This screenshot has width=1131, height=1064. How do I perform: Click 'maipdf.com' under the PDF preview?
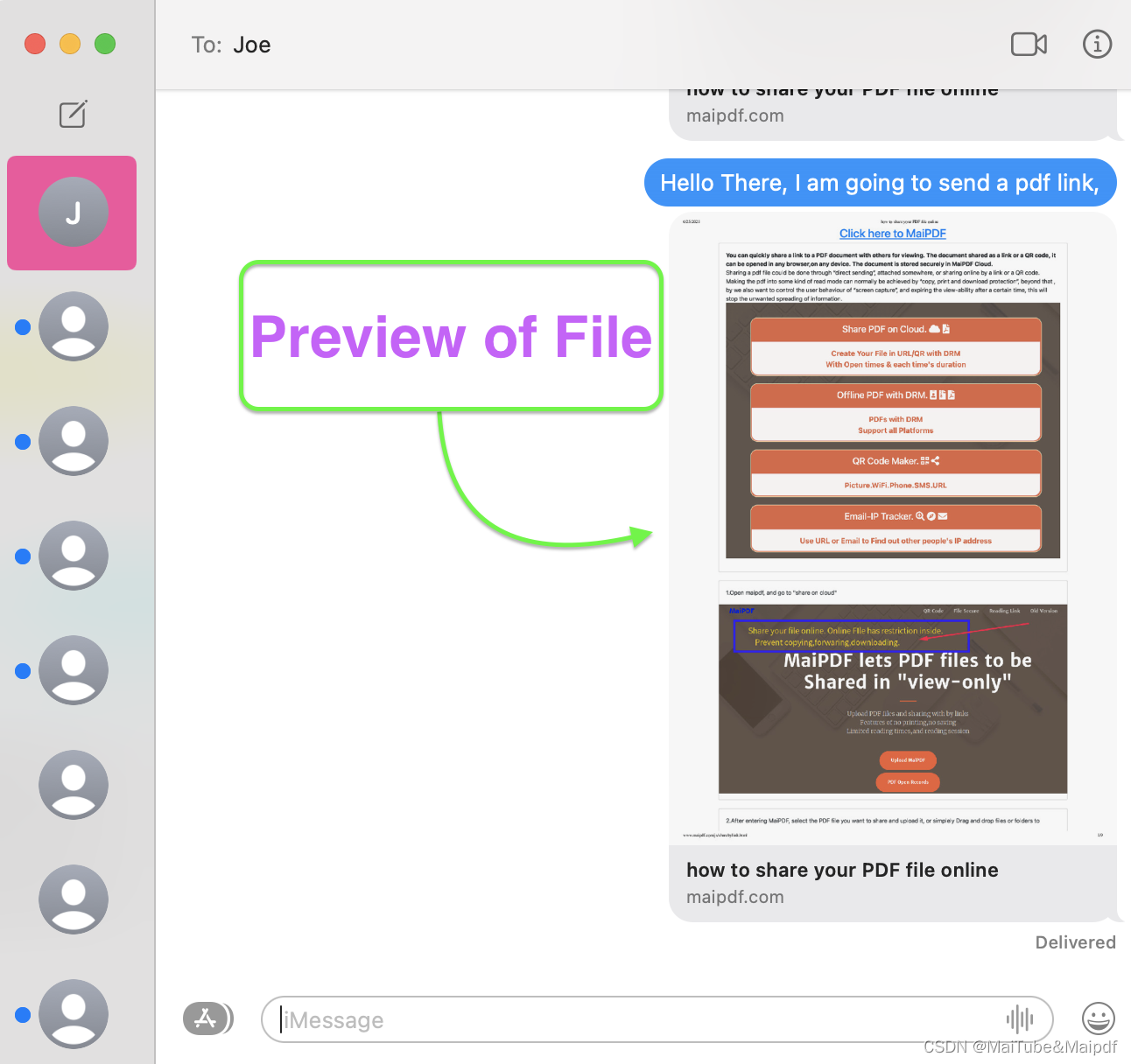tap(735, 897)
